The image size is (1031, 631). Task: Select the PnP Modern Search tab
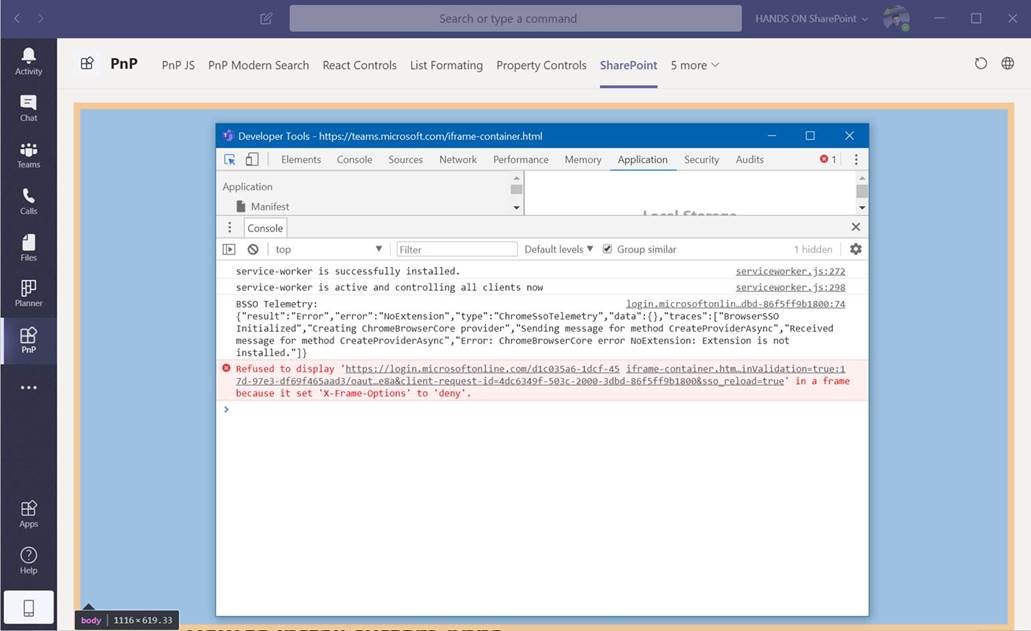click(258, 65)
